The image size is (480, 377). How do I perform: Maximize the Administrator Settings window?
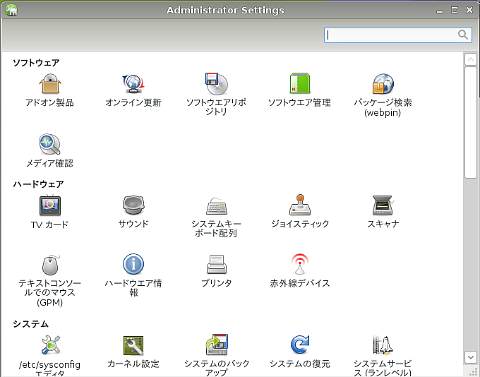coord(455,10)
